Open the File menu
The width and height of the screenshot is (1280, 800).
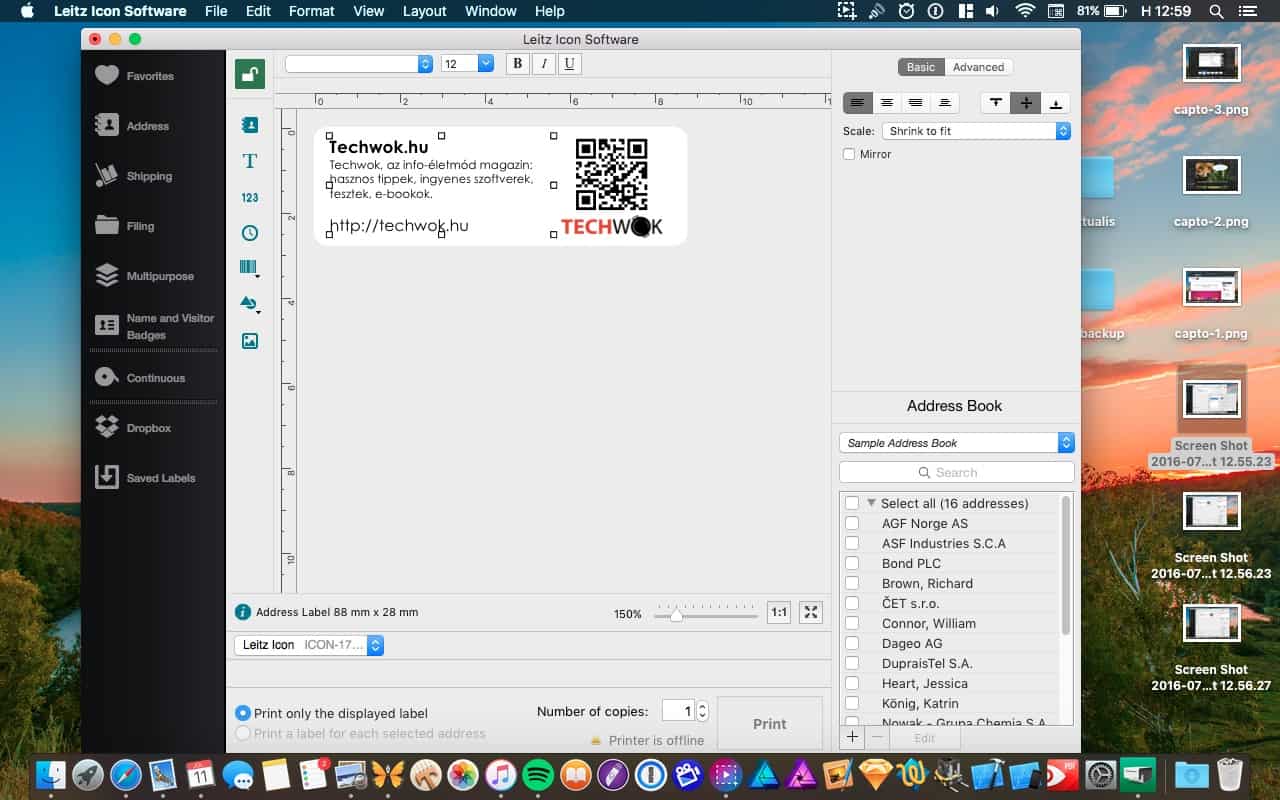(x=216, y=11)
